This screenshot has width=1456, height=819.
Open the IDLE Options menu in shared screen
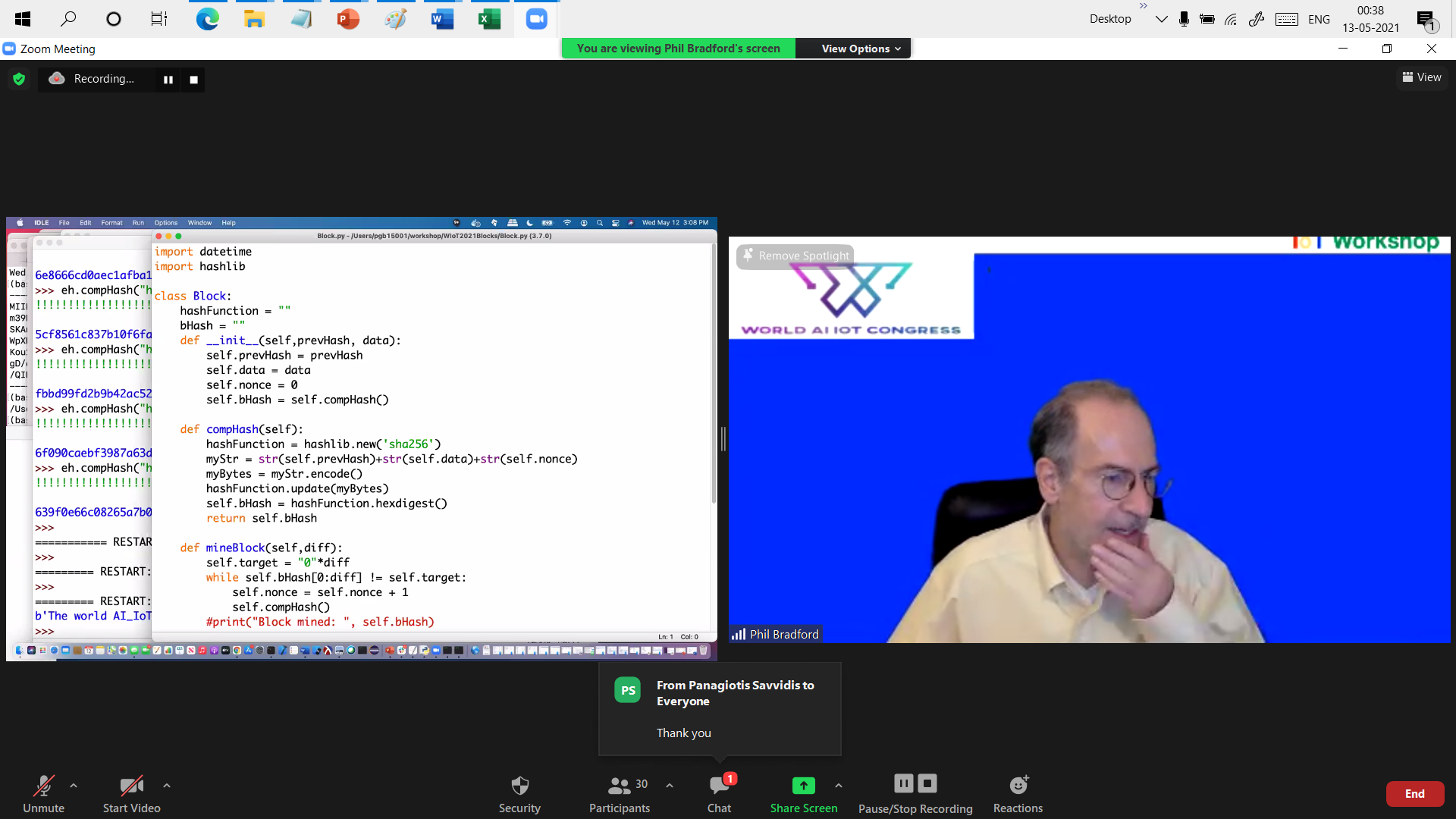[x=165, y=223]
